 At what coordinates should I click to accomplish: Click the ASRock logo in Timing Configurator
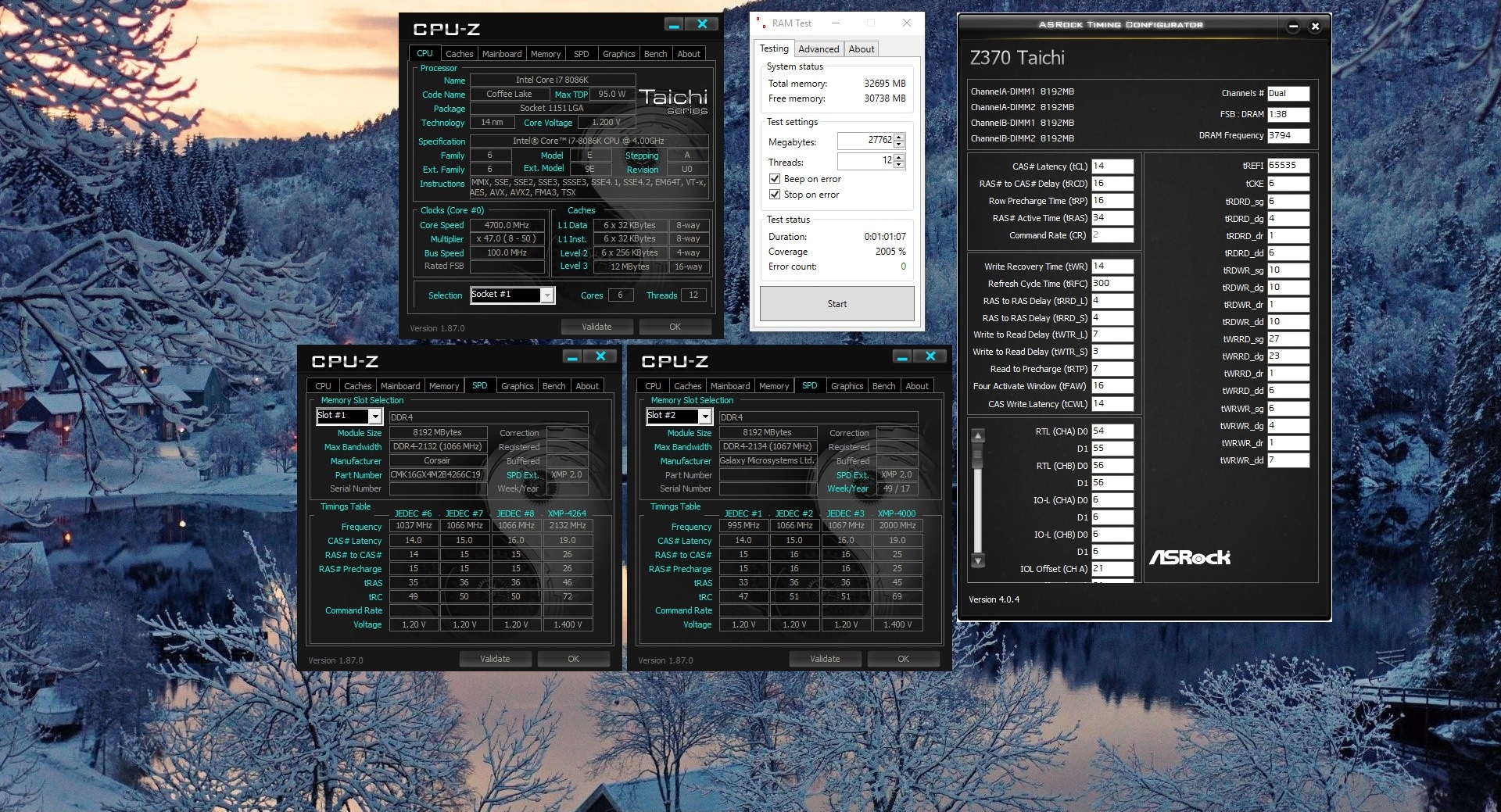click(x=1189, y=557)
